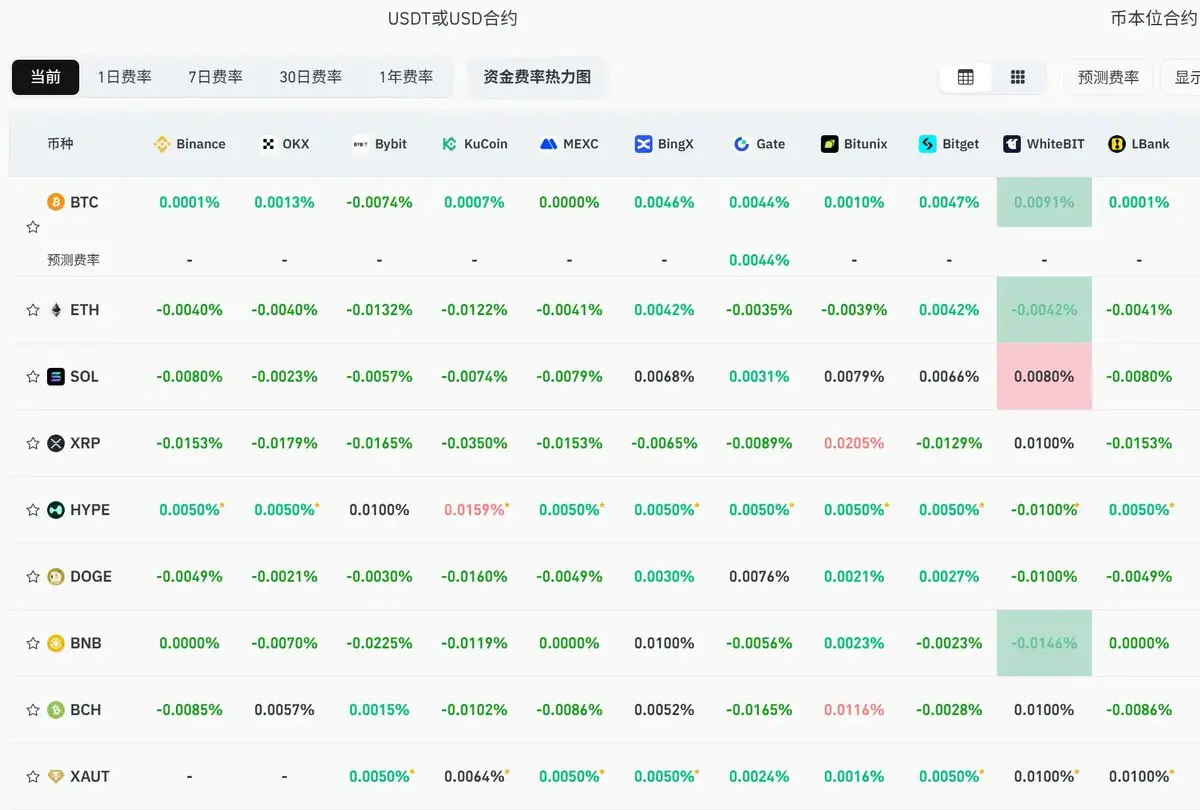Switch to grid view layout
This screenshot has height=810, width=1200.
(x=1018, y=77)
